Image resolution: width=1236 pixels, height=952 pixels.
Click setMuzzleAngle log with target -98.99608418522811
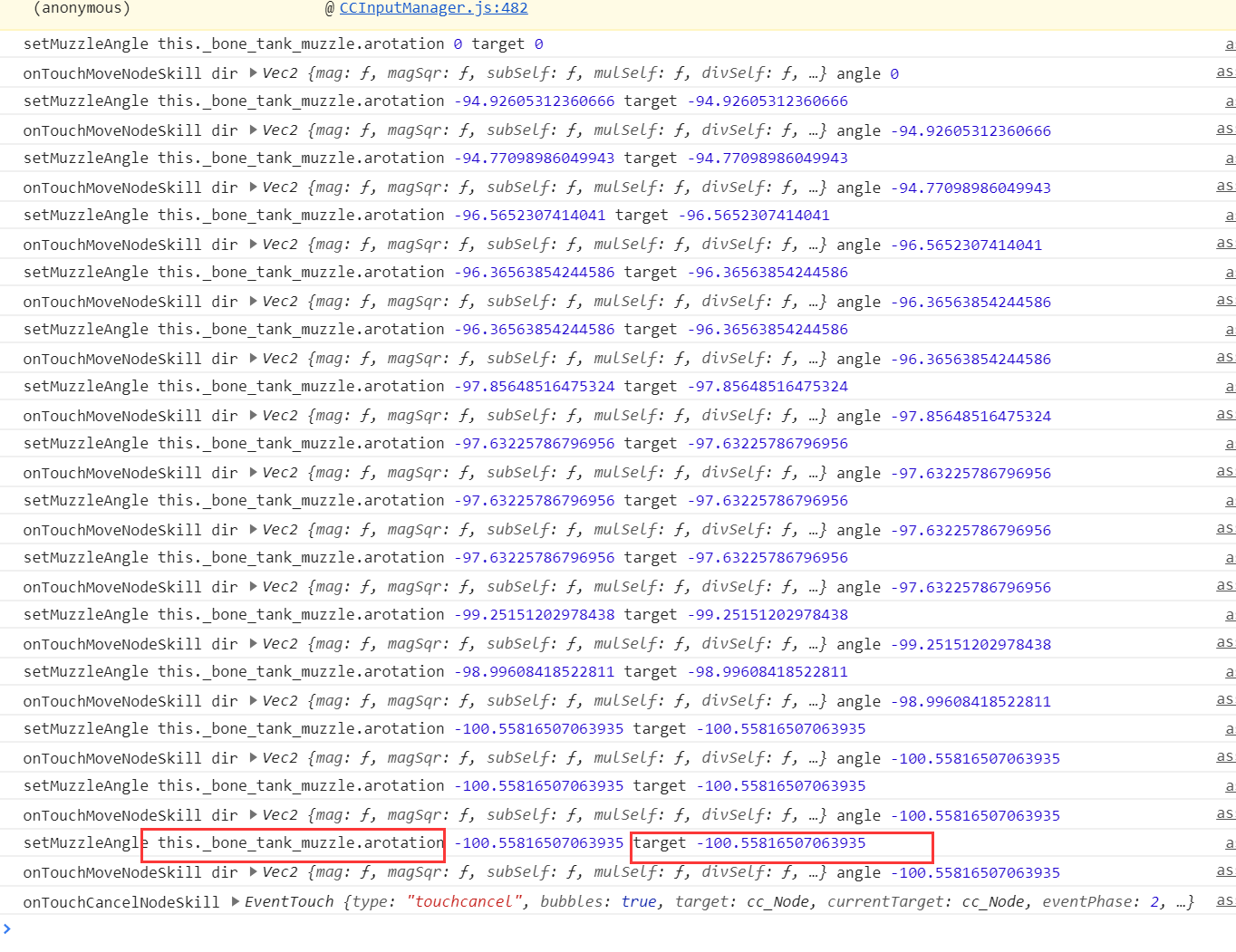pos(436,671)
